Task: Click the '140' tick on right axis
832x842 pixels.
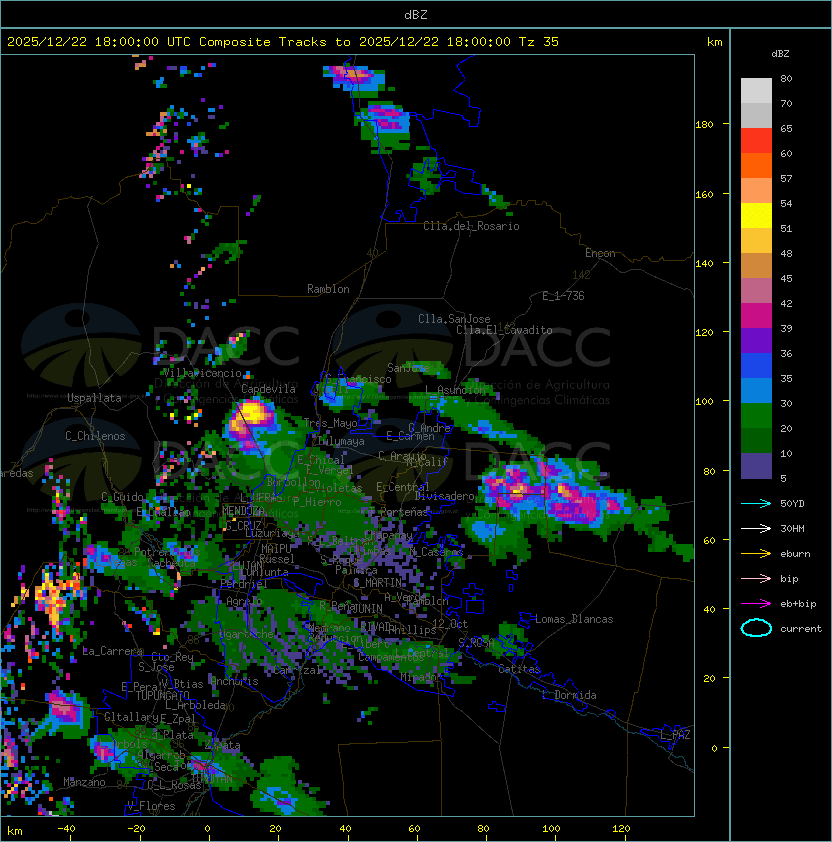Action: 704,263
